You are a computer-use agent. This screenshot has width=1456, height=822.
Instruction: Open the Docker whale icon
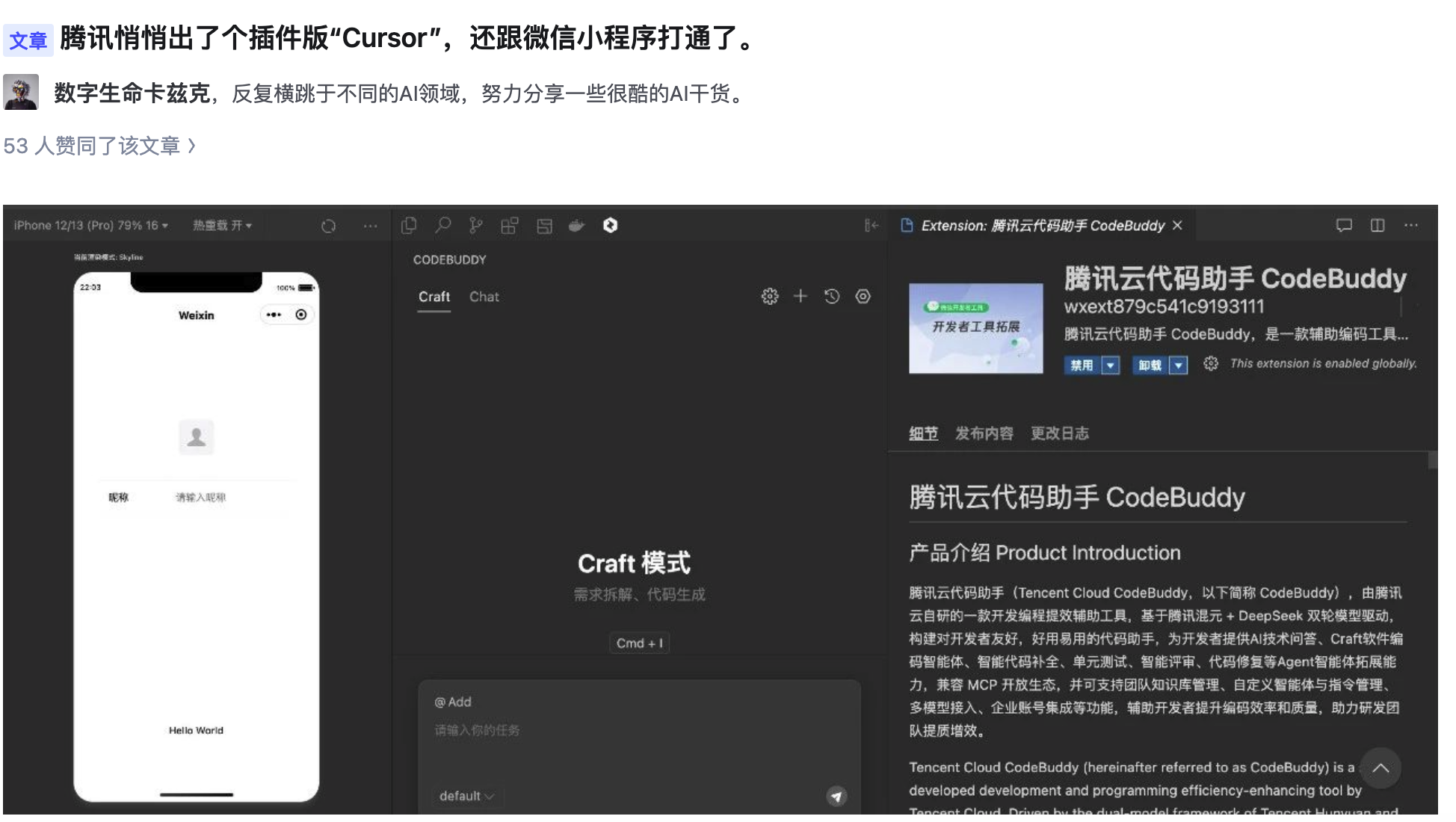pos(576,226)
